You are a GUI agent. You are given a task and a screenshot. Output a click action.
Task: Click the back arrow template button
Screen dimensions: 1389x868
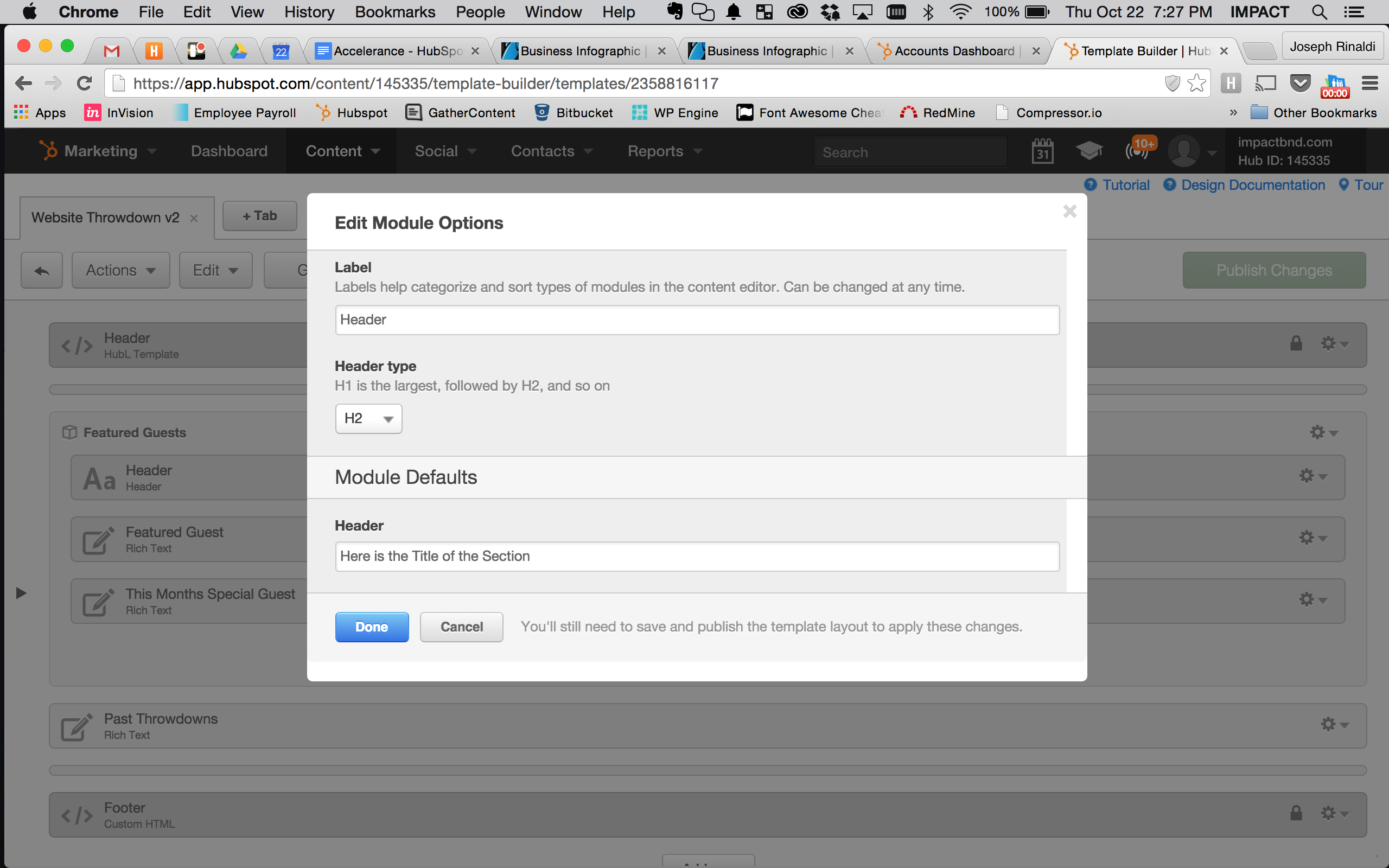click(x=42, y=270)
